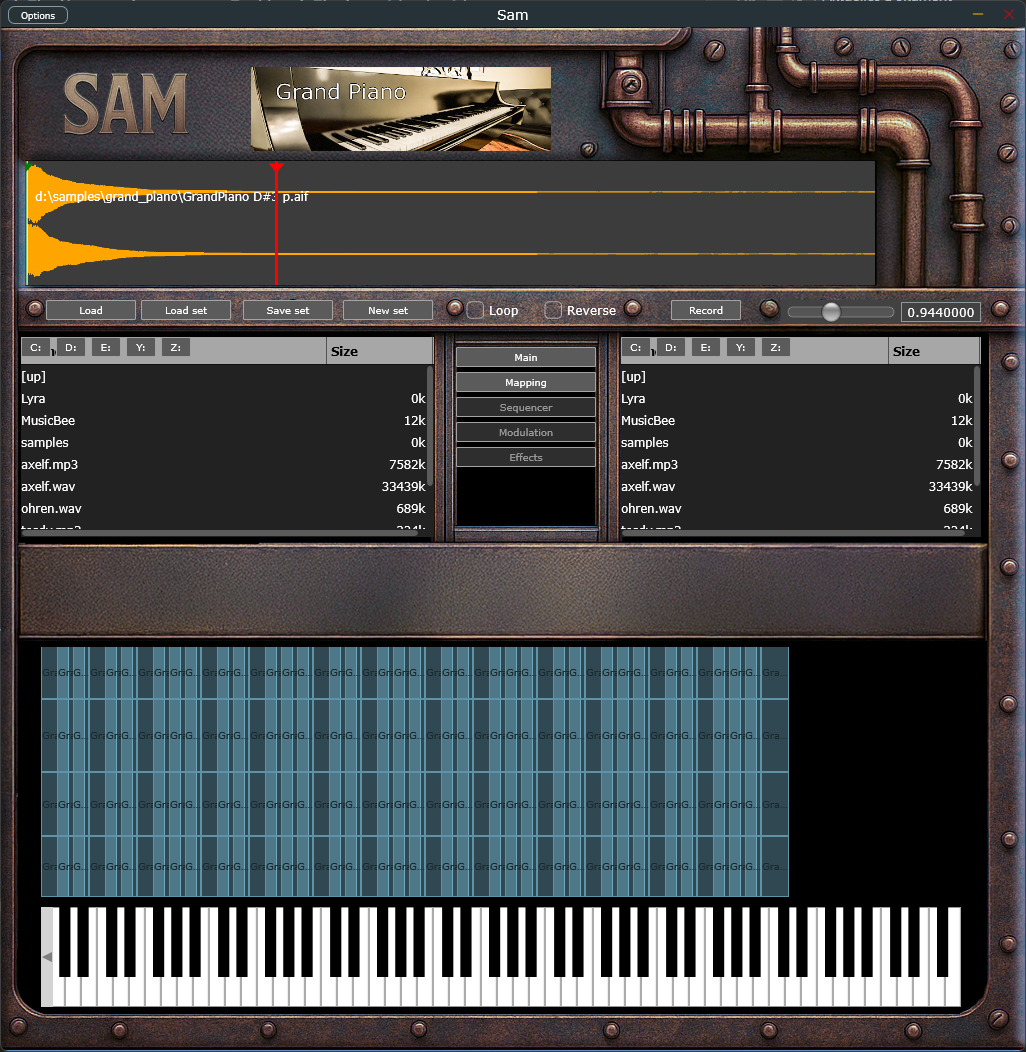Screen dimensions: 1026x1052
Task: Adjust the pitch slider knob
Action: (x=832, y=311)
